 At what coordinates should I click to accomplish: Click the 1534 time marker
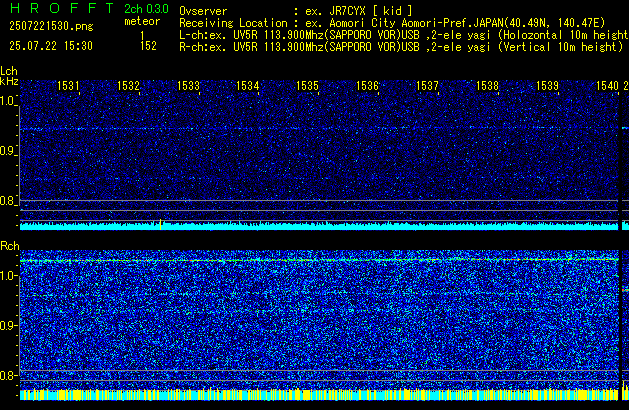pos(248,86)
